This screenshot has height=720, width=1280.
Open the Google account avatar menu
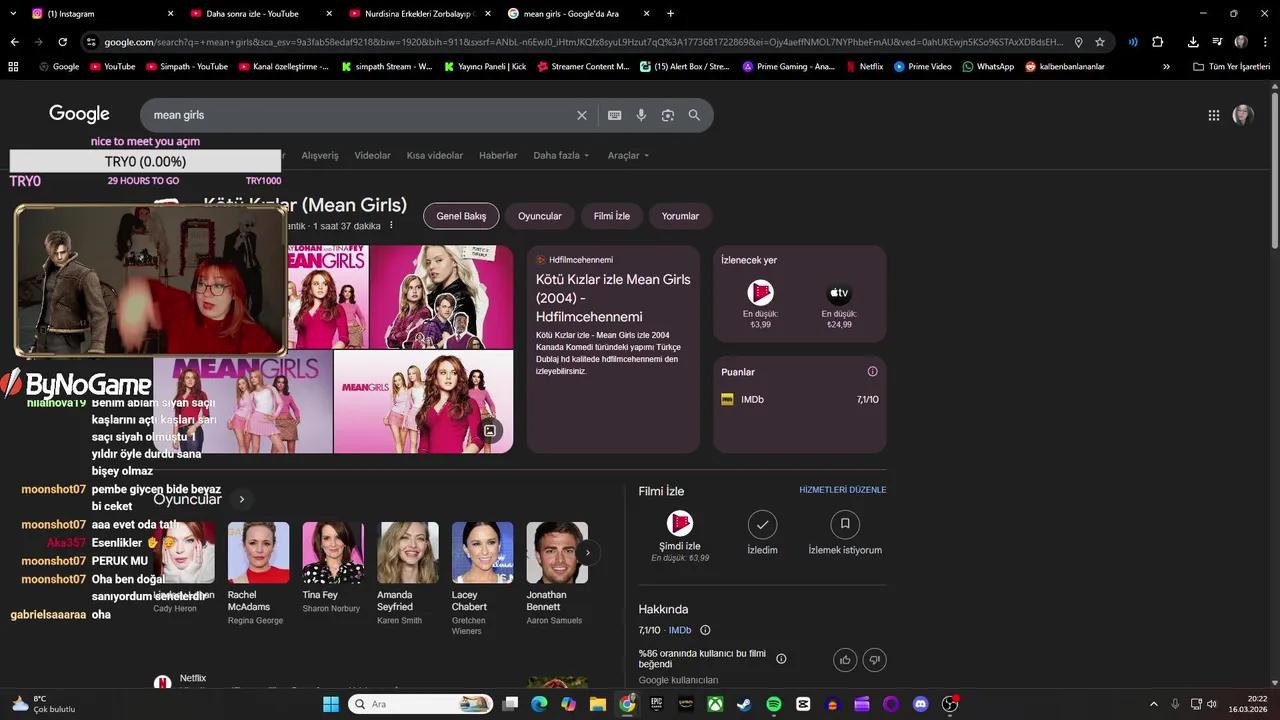tap(1243, 115)
